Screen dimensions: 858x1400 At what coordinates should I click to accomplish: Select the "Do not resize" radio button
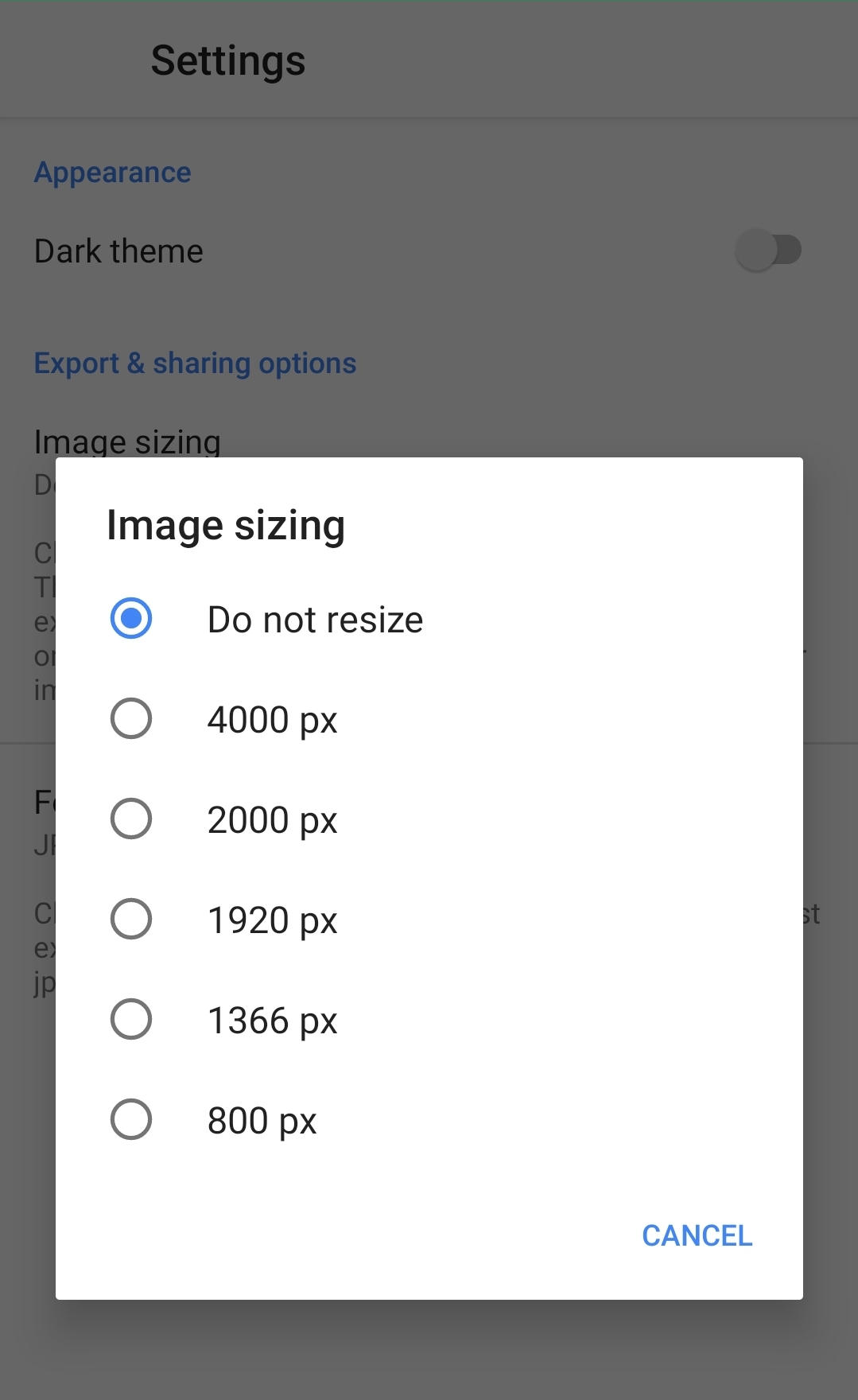tap(131, 619)
